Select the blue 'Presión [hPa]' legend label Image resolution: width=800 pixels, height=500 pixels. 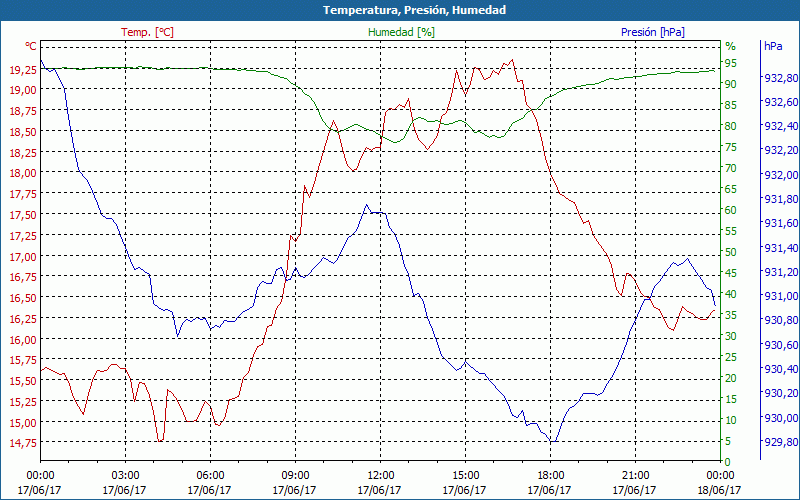click(653, 32)
